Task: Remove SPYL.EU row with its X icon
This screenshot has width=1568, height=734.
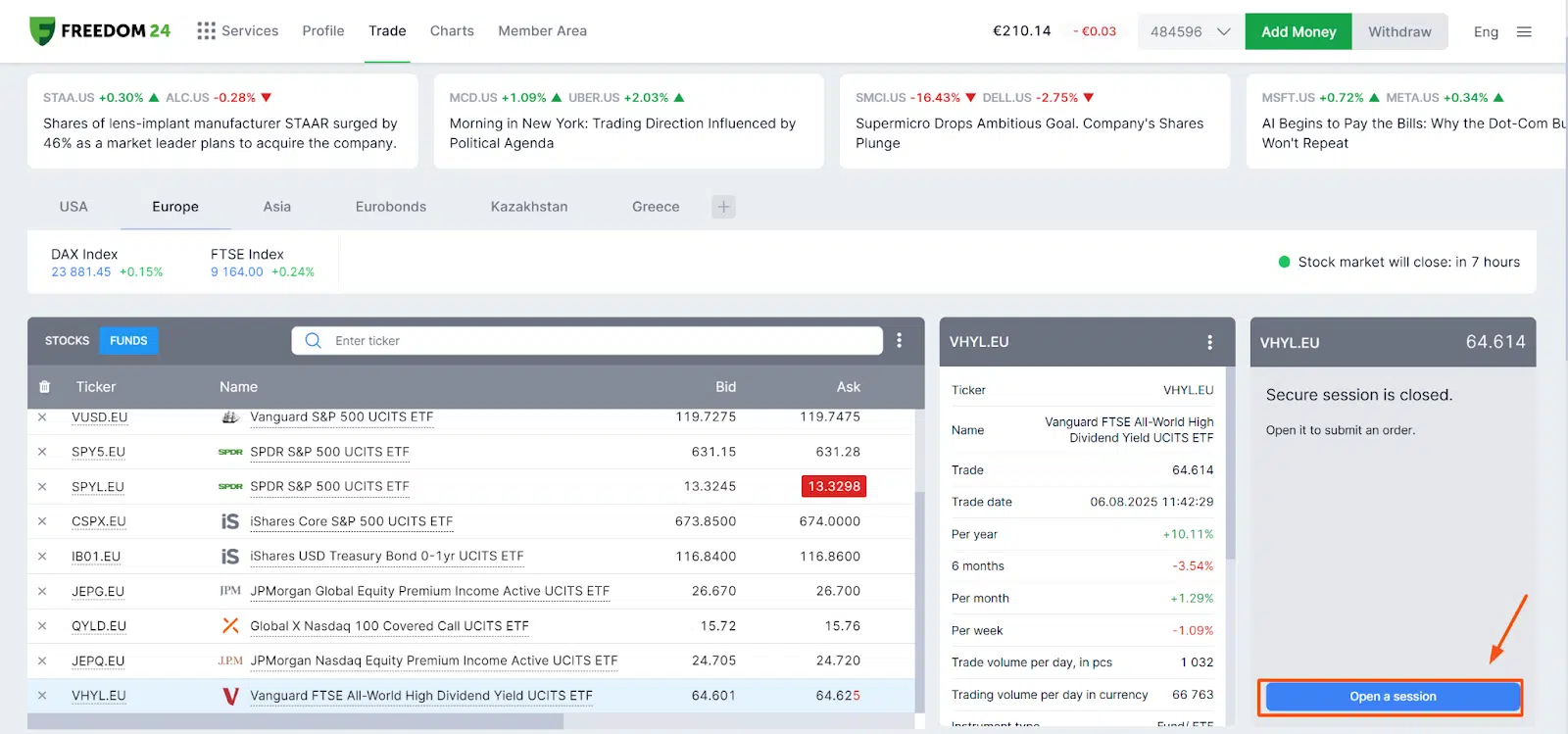Action: [x=42, y=487]
